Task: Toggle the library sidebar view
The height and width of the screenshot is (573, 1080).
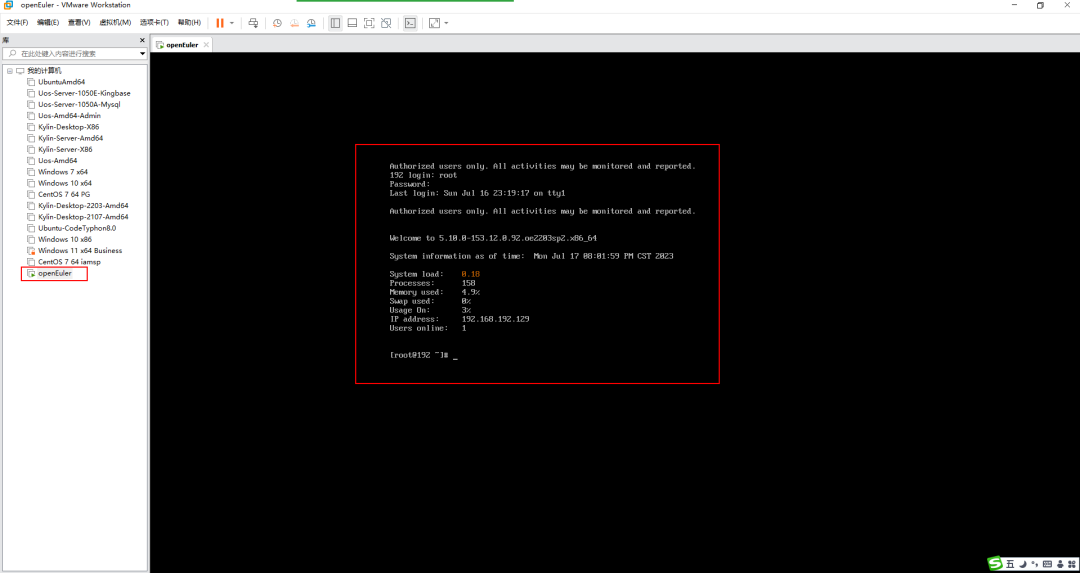Action: (335, 23)
